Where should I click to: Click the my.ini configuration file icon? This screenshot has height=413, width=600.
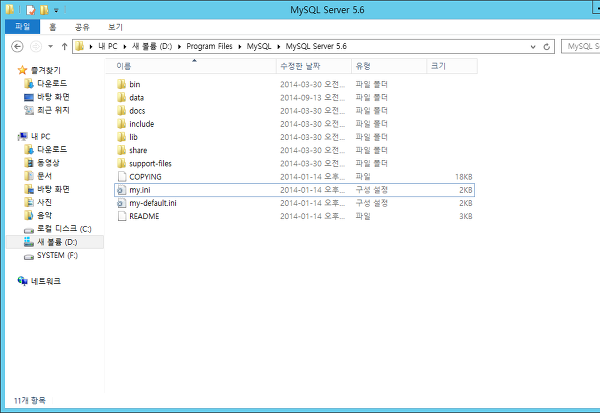pyautogui.click(x=121, y=190)
